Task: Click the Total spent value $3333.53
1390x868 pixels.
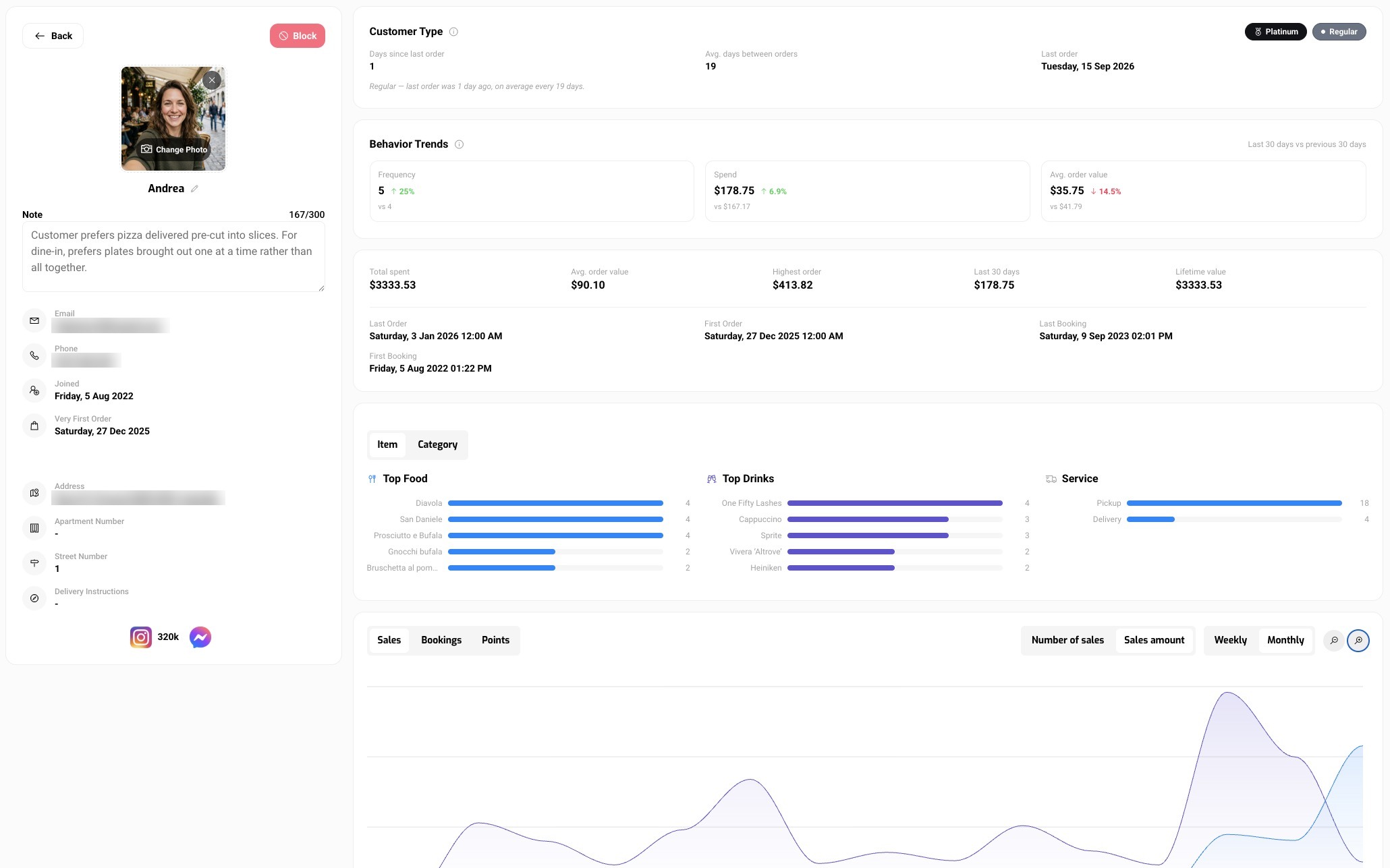Action: [x=393, y=285]
